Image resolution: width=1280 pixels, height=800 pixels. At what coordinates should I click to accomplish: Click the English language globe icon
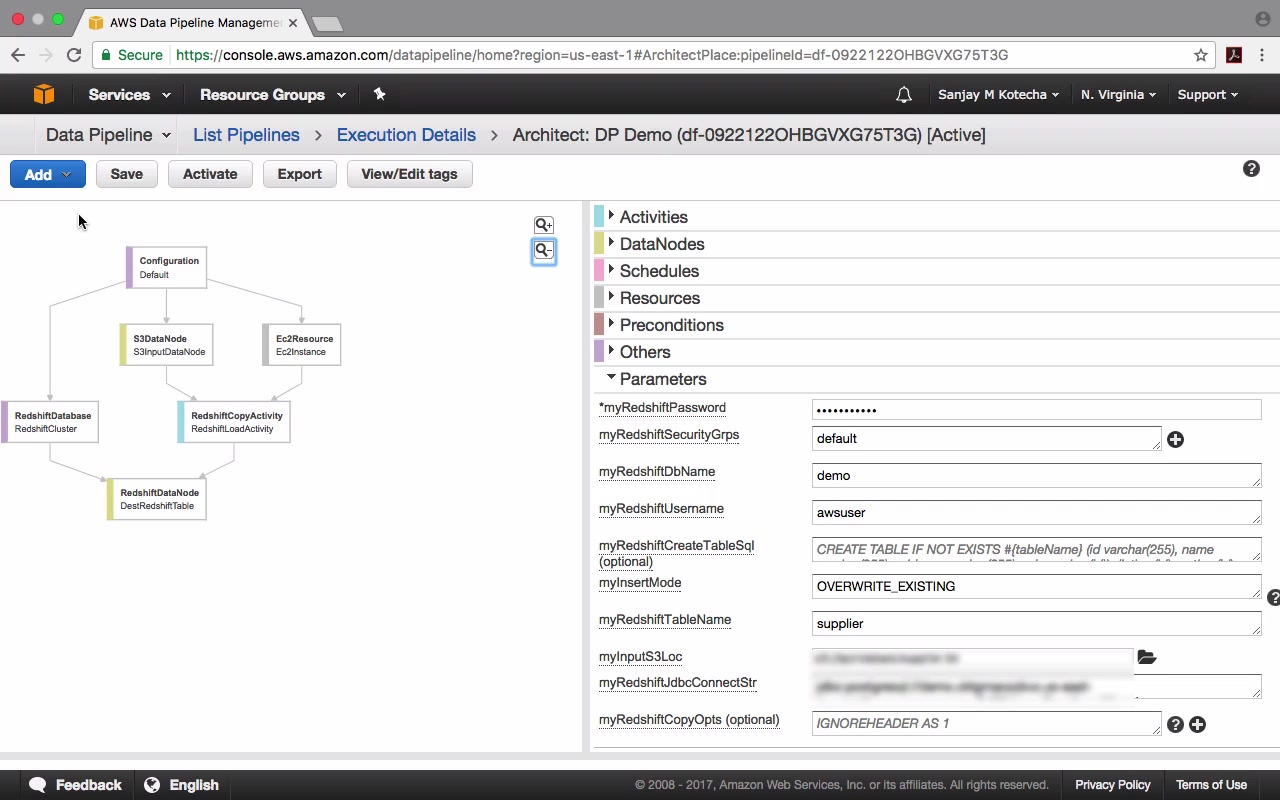[152, 785]
